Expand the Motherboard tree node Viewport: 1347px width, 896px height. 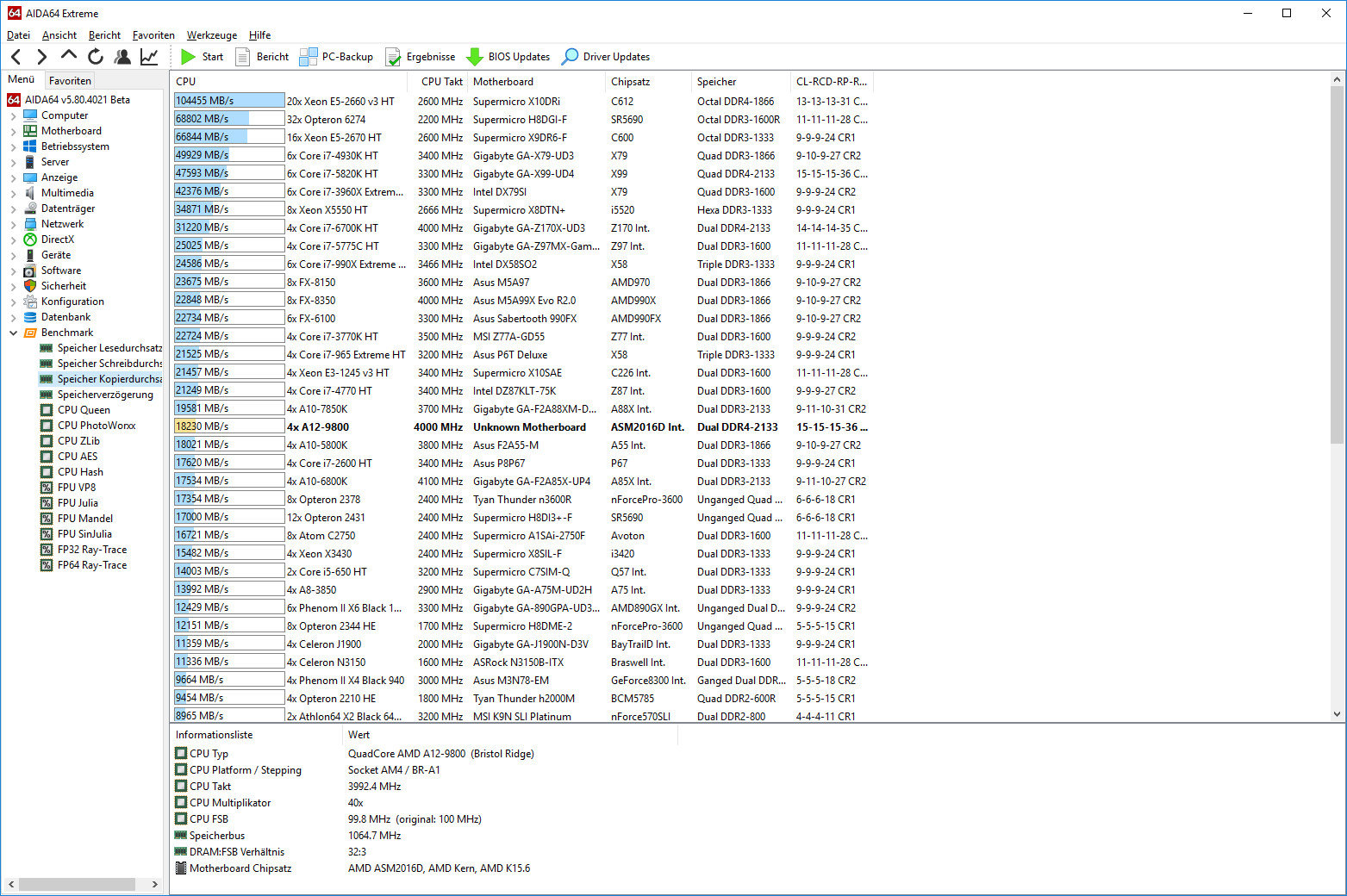tap(13, 131)
